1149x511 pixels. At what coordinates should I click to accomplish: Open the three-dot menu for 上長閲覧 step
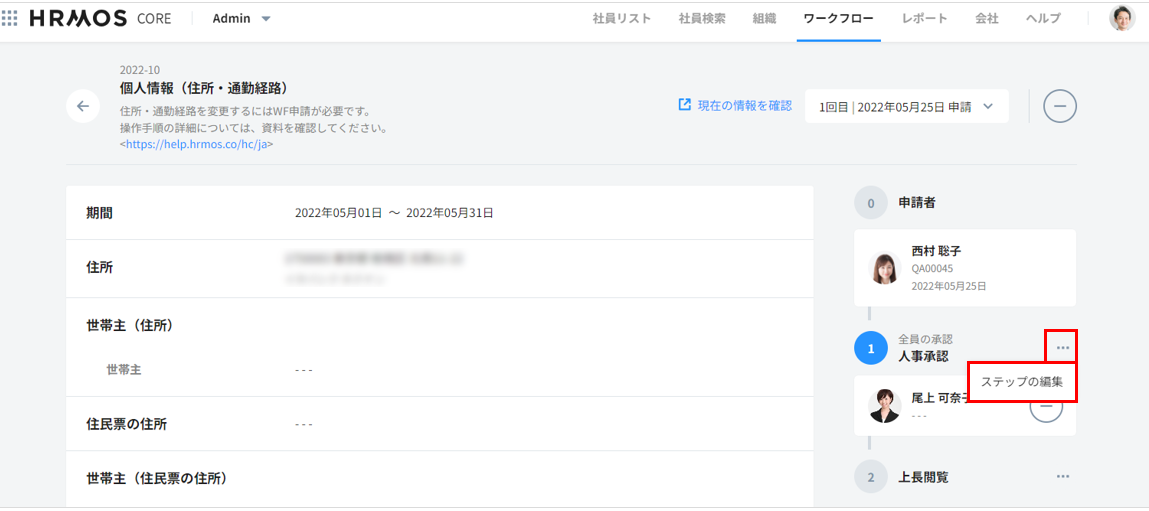[1062, 477]
